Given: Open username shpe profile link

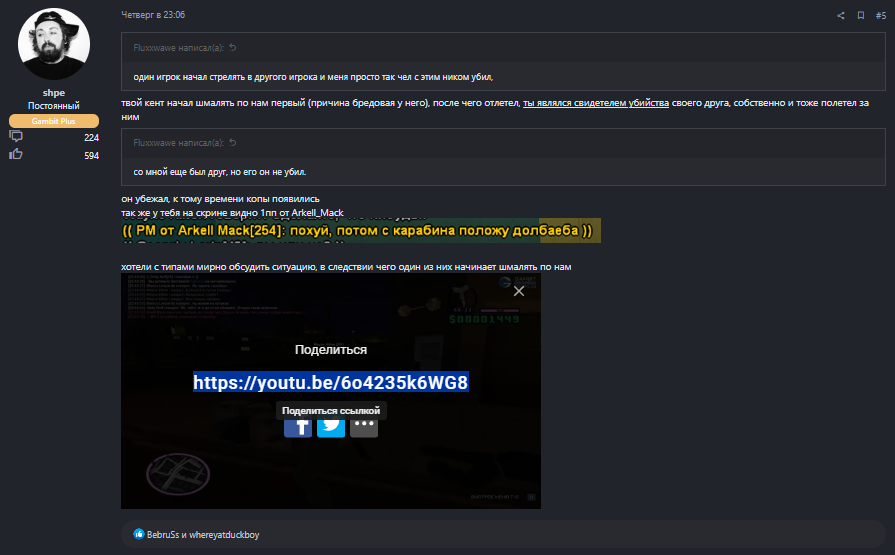Looking at the screenshot, I should (x=54, y=92).
